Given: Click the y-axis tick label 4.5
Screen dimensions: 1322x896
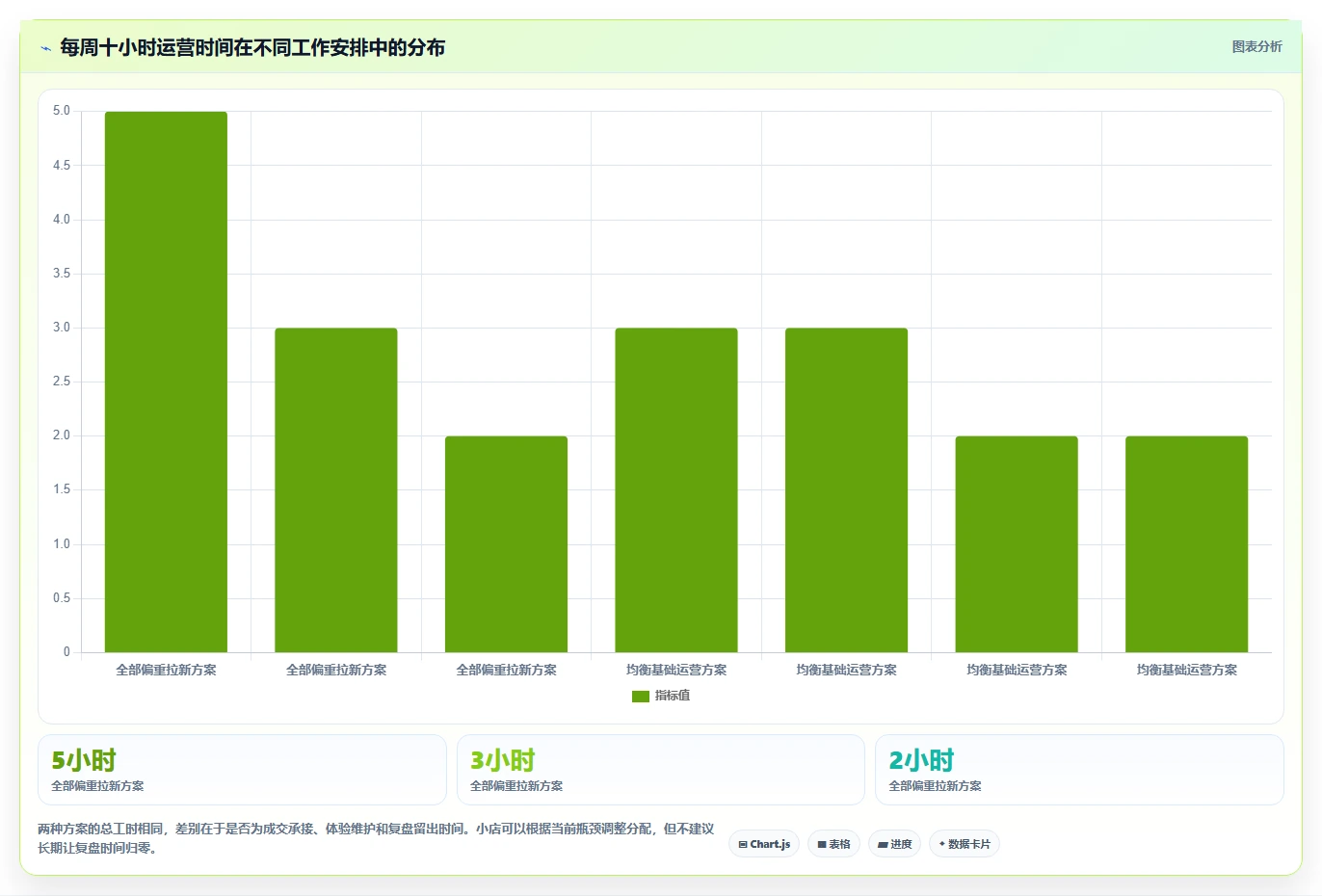Looking at the screenshot, I should point(62,166).
